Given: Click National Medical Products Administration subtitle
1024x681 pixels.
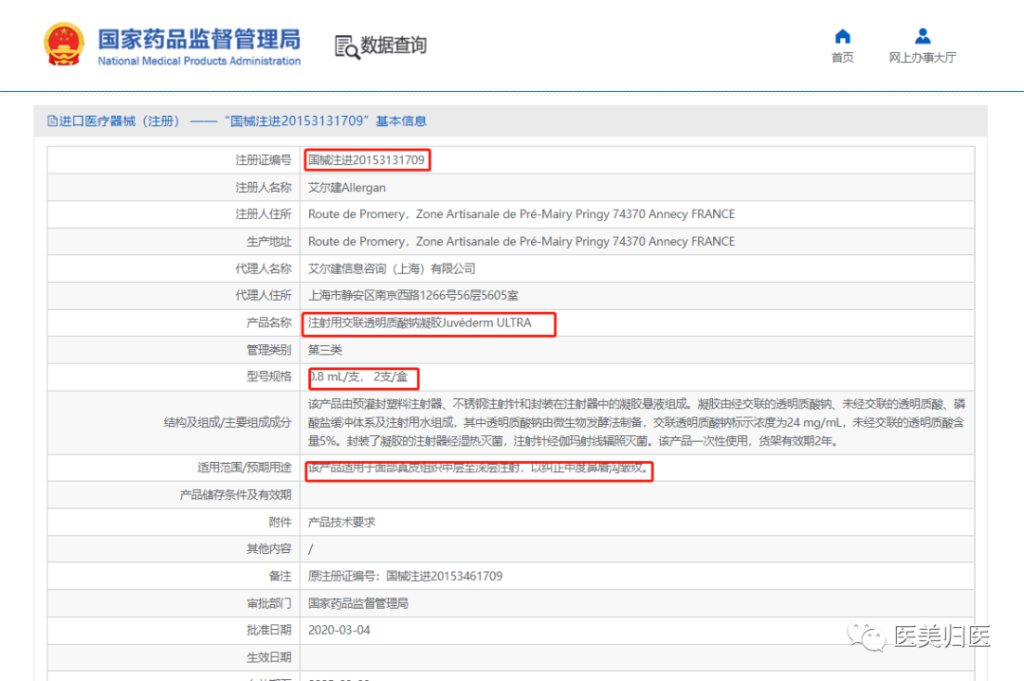Looking at the screenshot, I should point(199,61).
